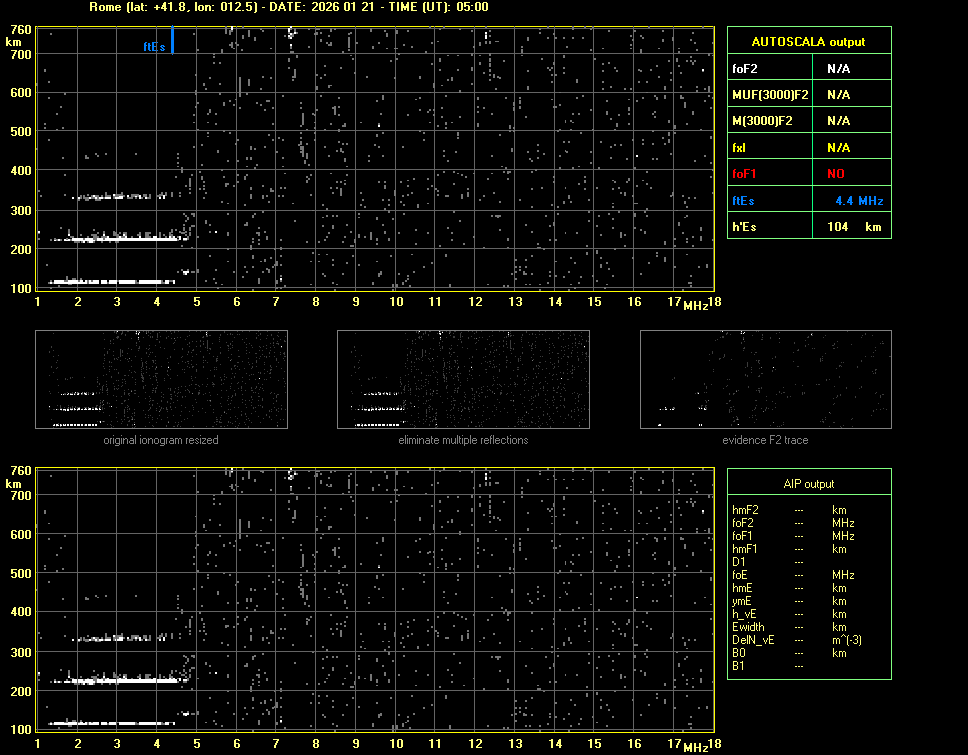
Task: Select the hmF2 row in AIP output
Action: point(746,510)
